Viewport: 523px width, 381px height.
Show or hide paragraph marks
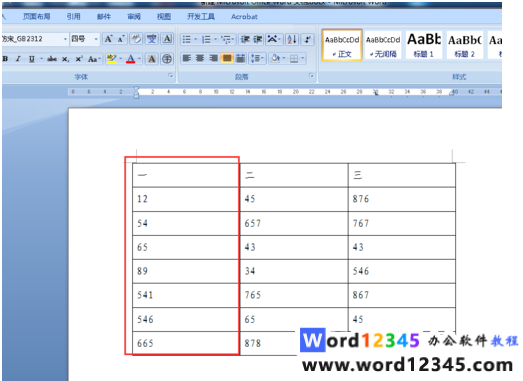pyautogui.click(x=308, y=40)
